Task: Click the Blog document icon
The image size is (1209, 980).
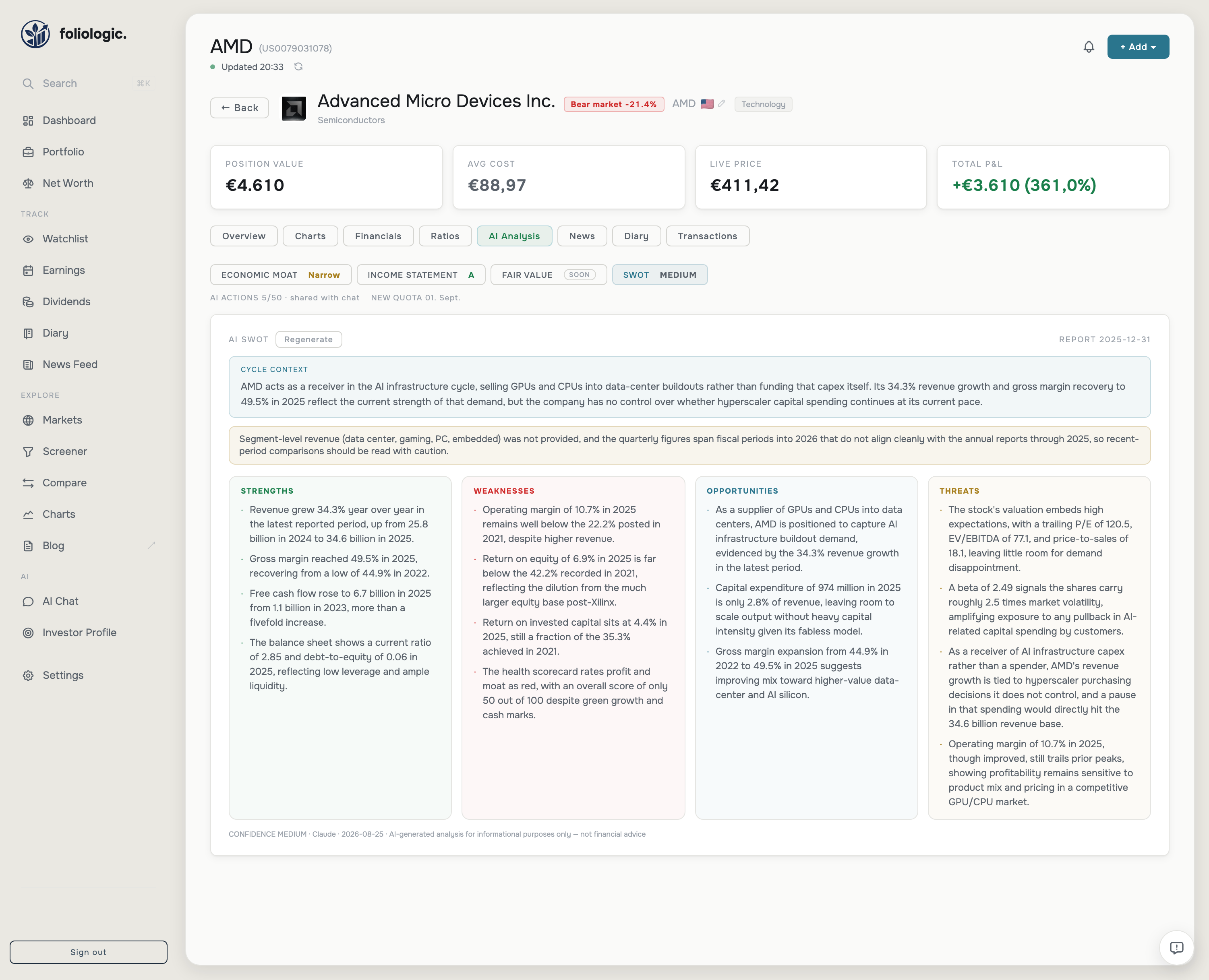Action: click(x=28, y=546)
